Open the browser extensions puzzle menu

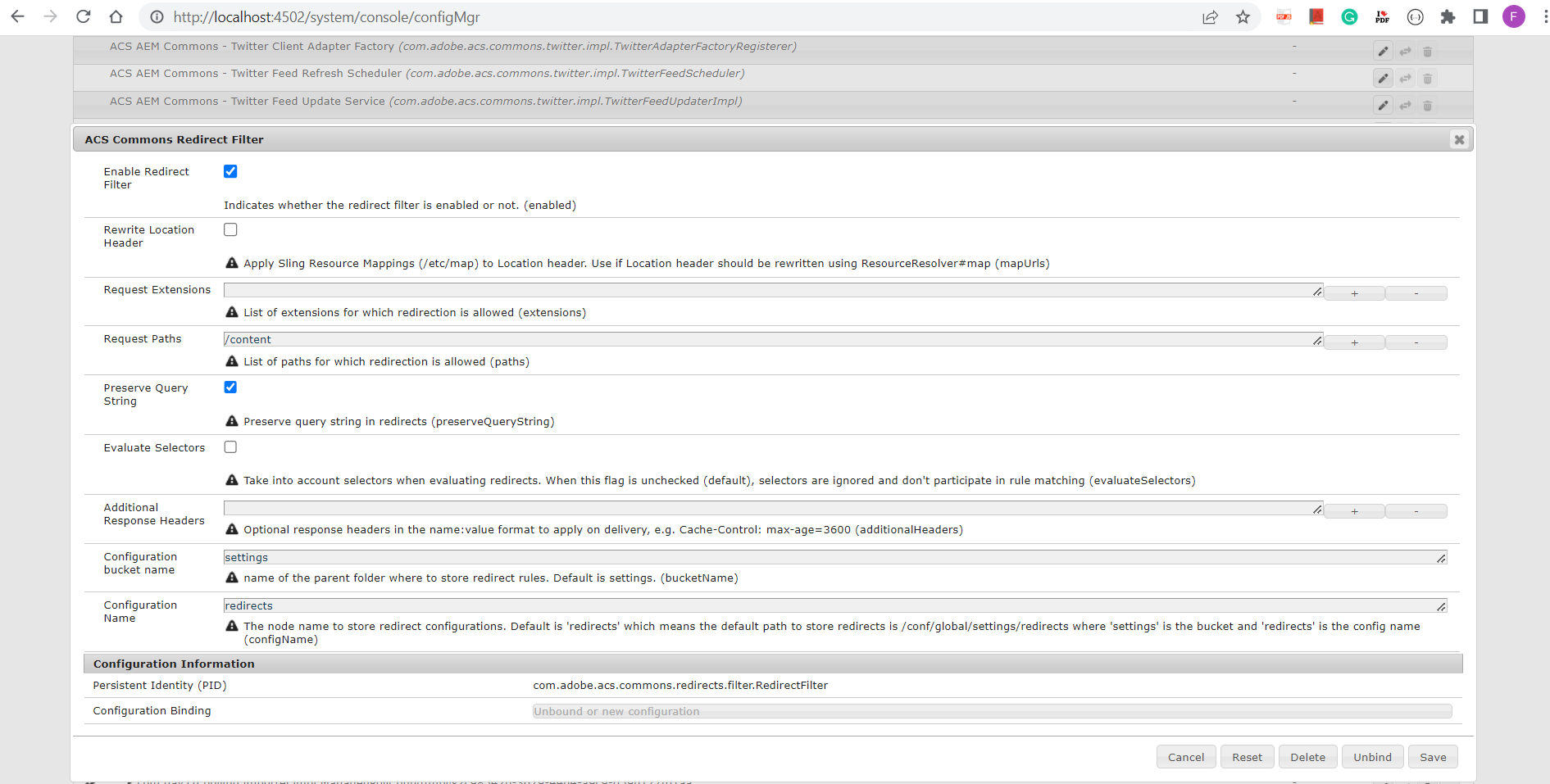1448,16
